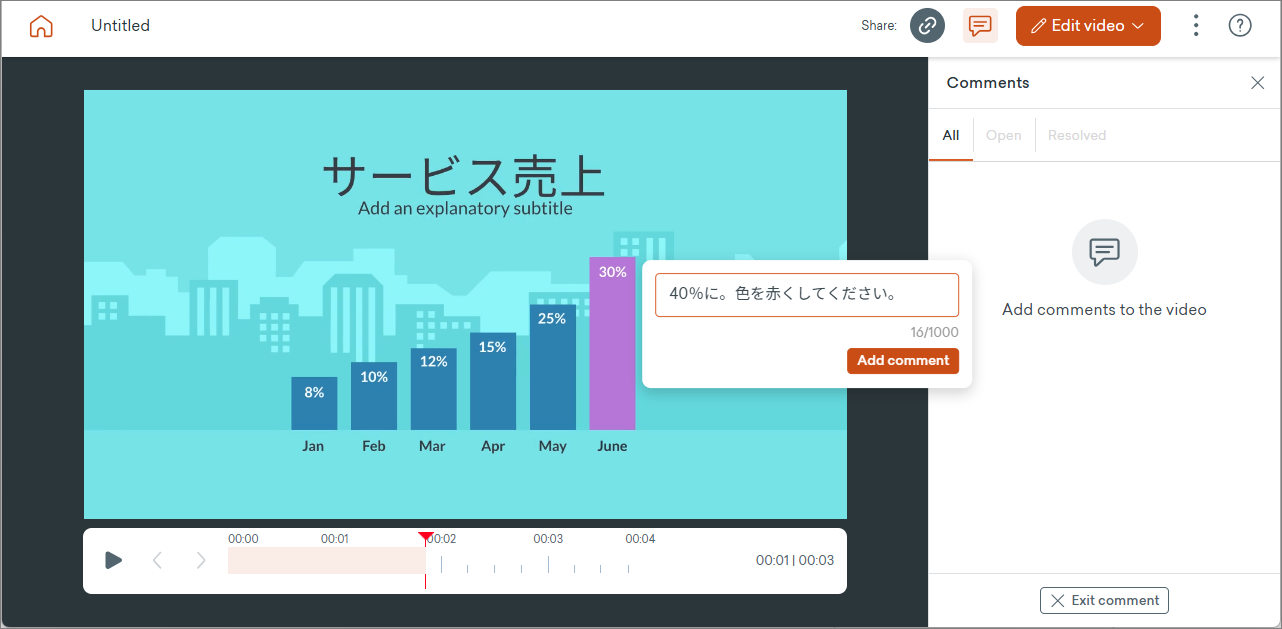Screen dimensions: 1282x629
Task: Click the 'Add an explanatory subtitle' text
Action: (465, 208)
